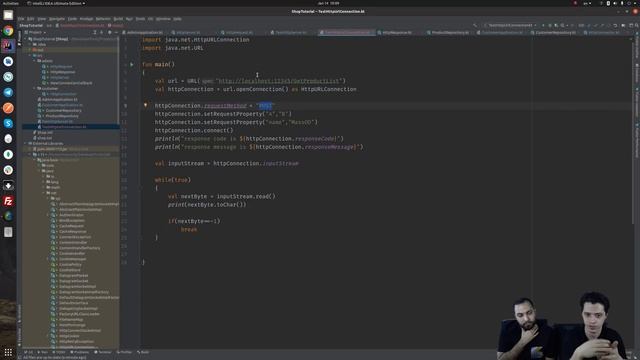The image size is (640, 360).
Task: Open project tool window settings gear
Action: [x=109, y=32]
